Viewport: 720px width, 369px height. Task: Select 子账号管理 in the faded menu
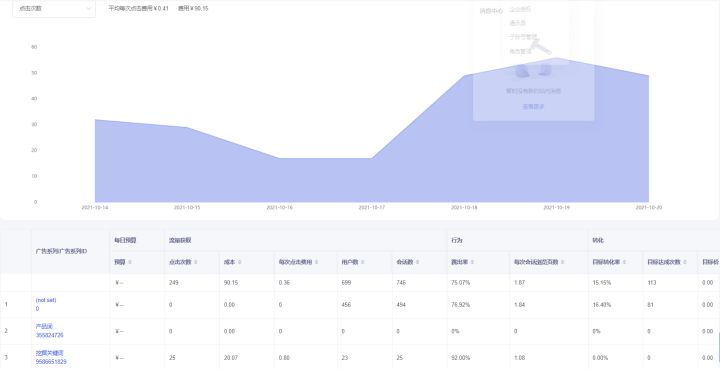pos(523,37)
